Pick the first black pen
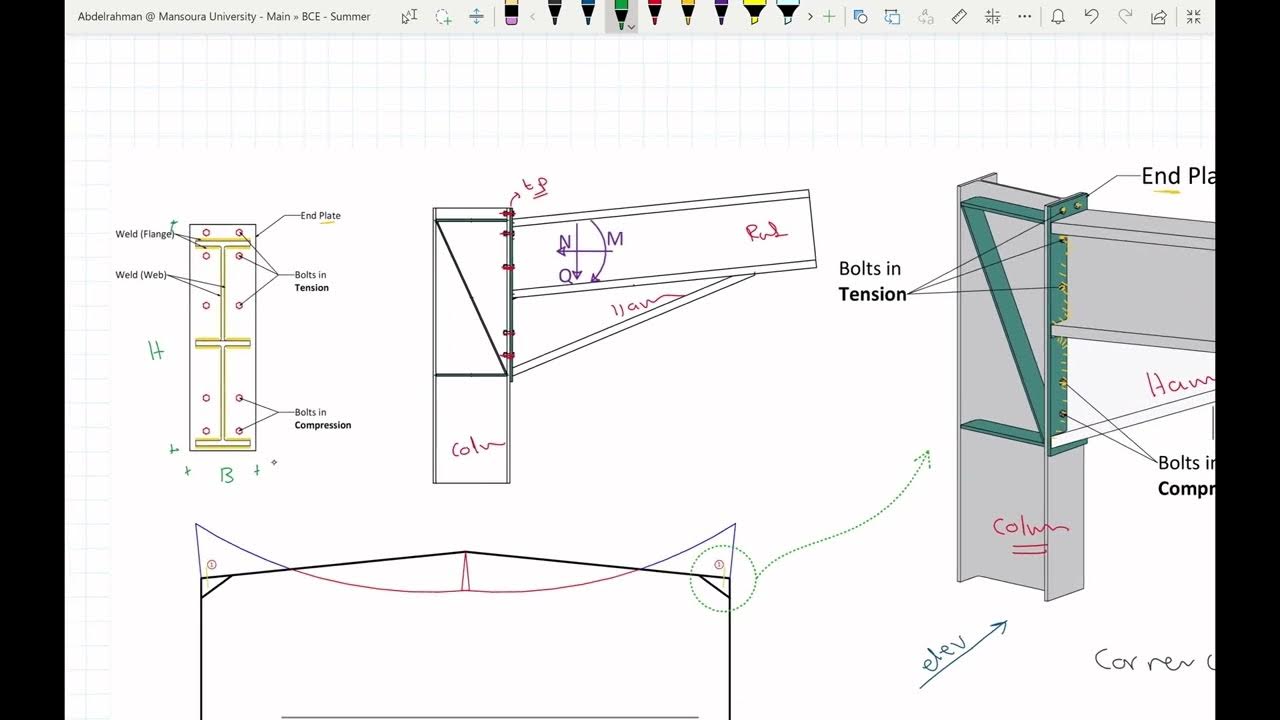This screenshot has width=1280, height=720. (x=554, y=13)
